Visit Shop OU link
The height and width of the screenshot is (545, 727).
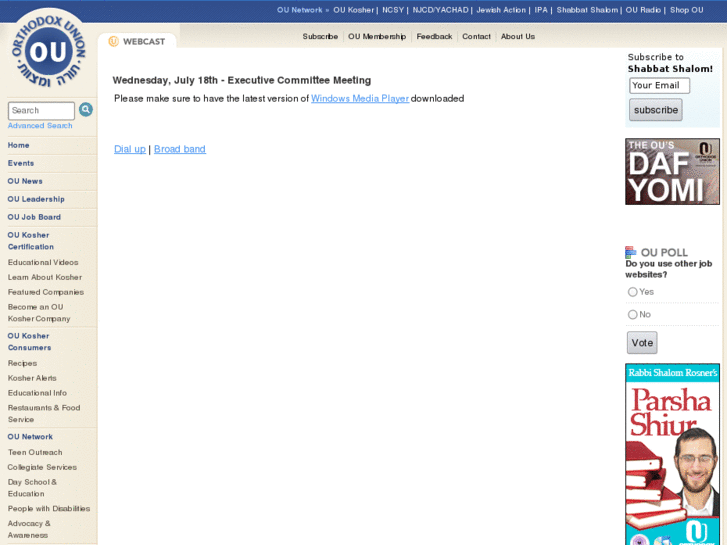coord(686,10)
